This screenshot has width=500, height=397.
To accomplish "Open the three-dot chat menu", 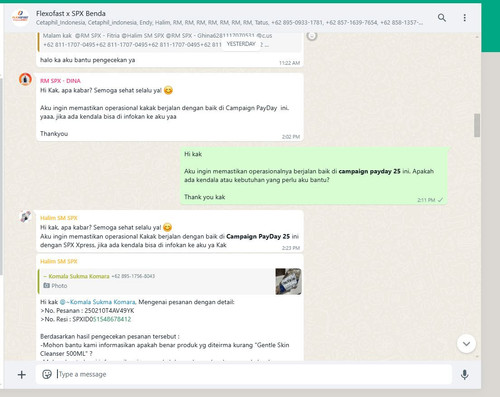I will pyautogui.click(x=465, y=18).
